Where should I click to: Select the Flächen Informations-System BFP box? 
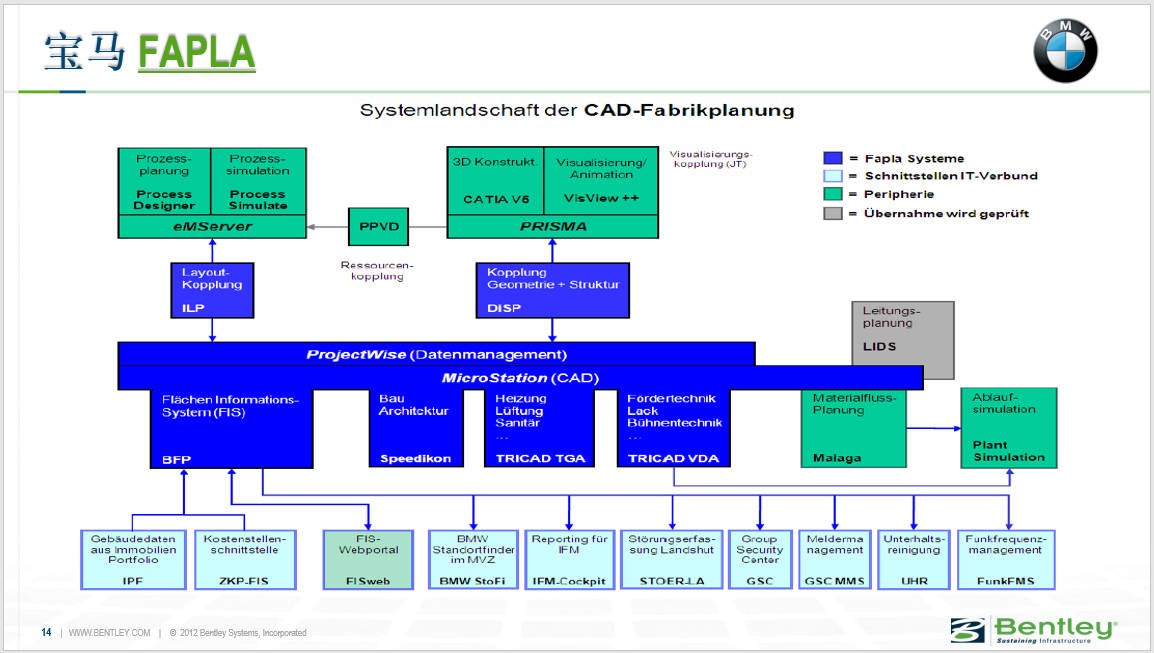point(231,428)
